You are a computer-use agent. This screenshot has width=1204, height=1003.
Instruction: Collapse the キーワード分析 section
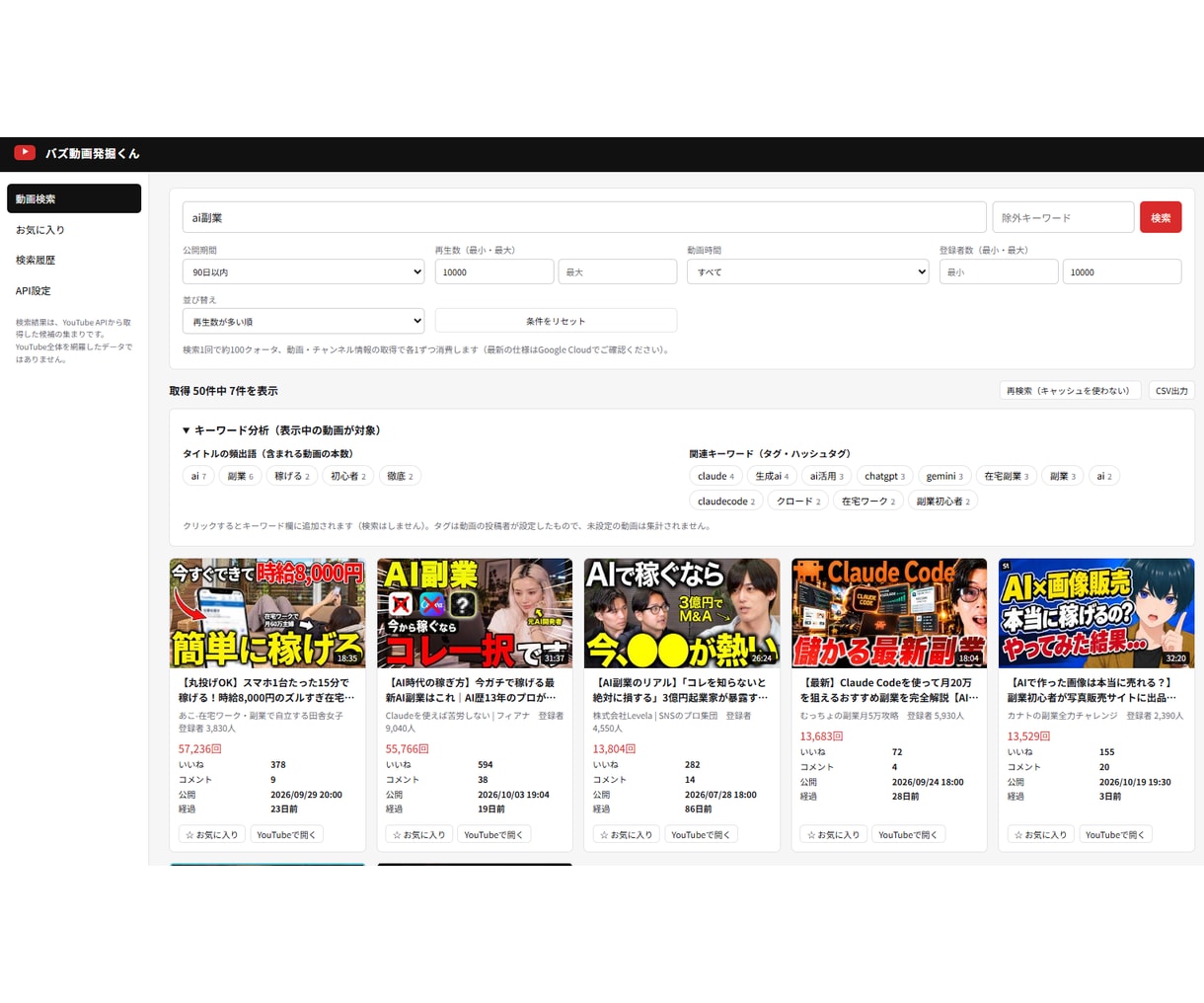tap(281, 430)
